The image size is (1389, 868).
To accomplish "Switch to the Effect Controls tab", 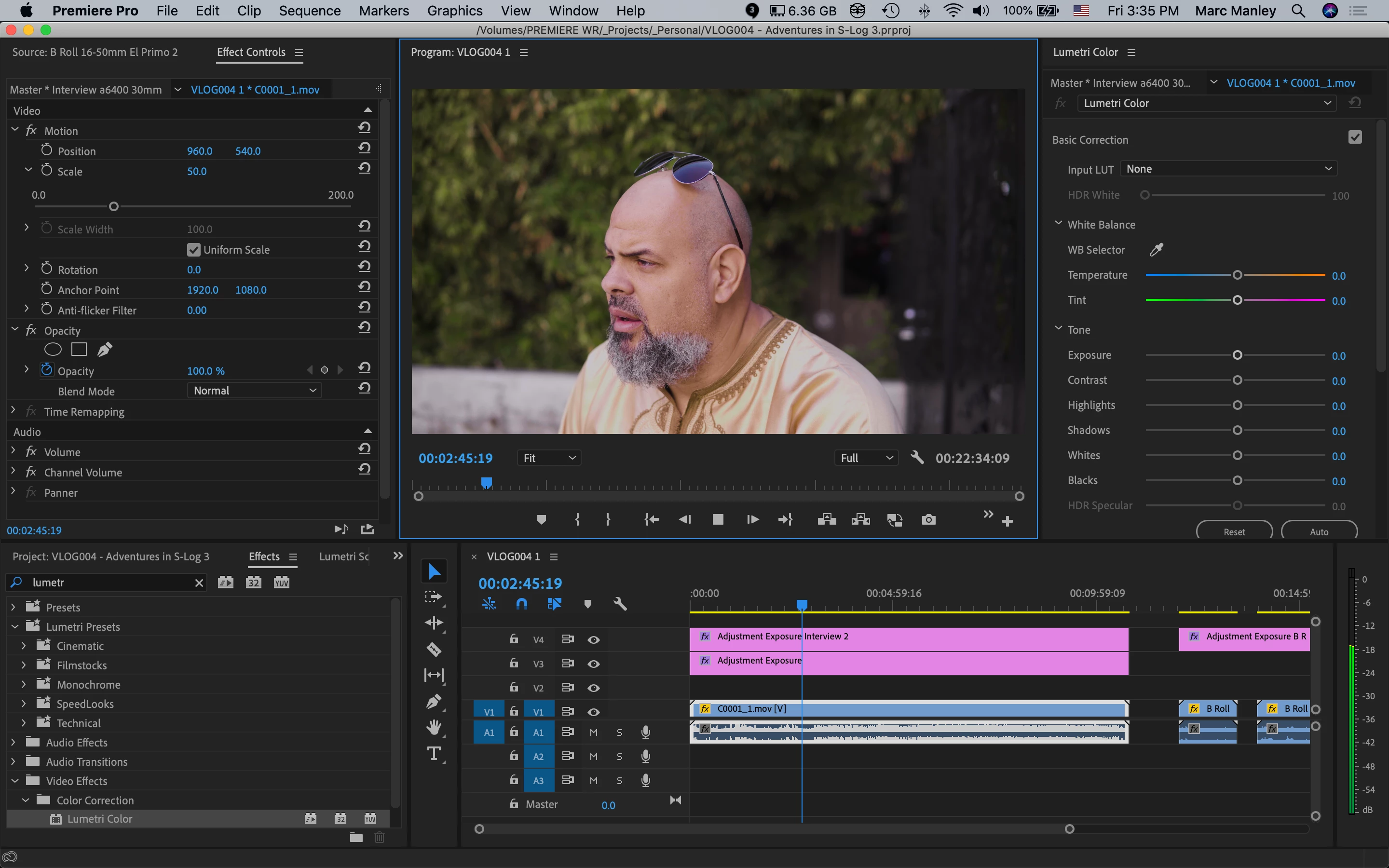I will click(x=251, y=52).
